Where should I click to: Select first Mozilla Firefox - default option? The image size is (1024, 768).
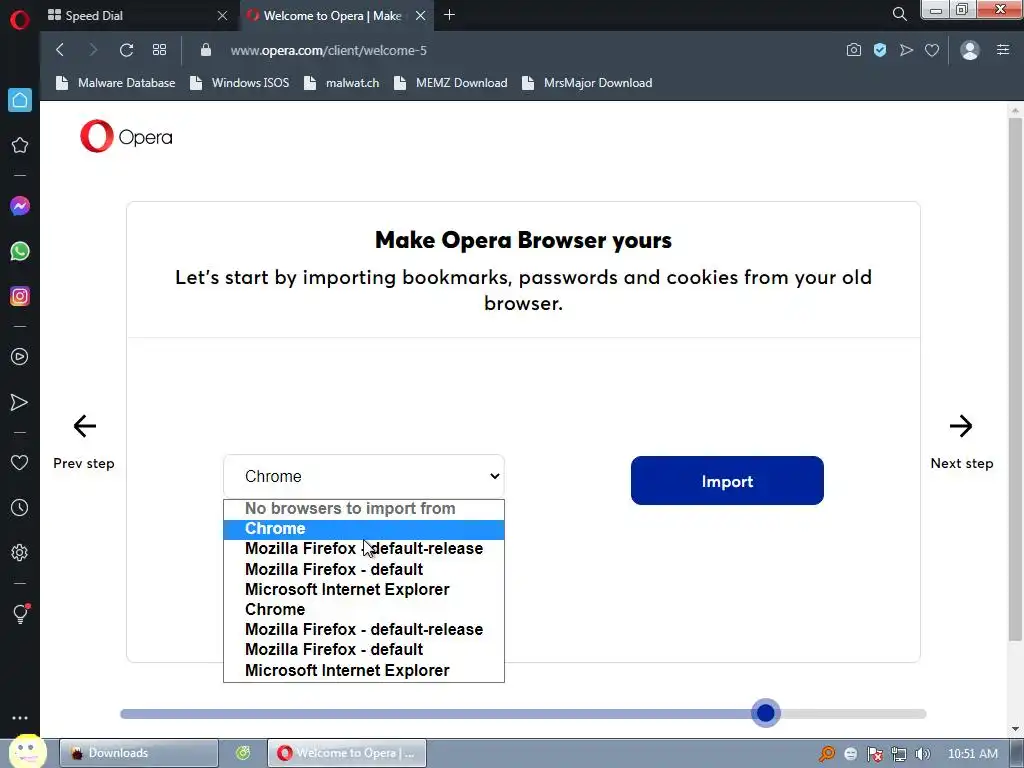pos(364,569)
